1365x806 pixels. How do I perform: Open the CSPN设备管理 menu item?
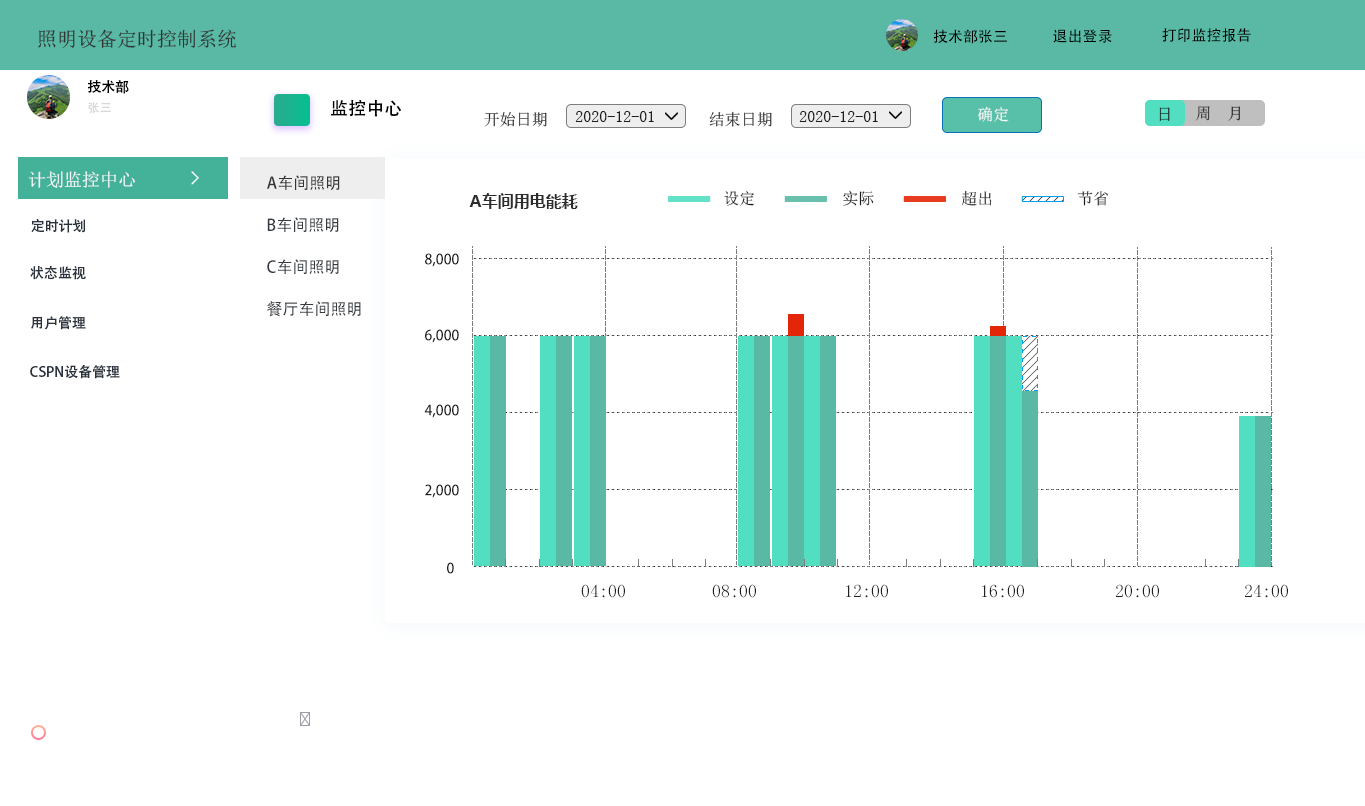[75, 372]
